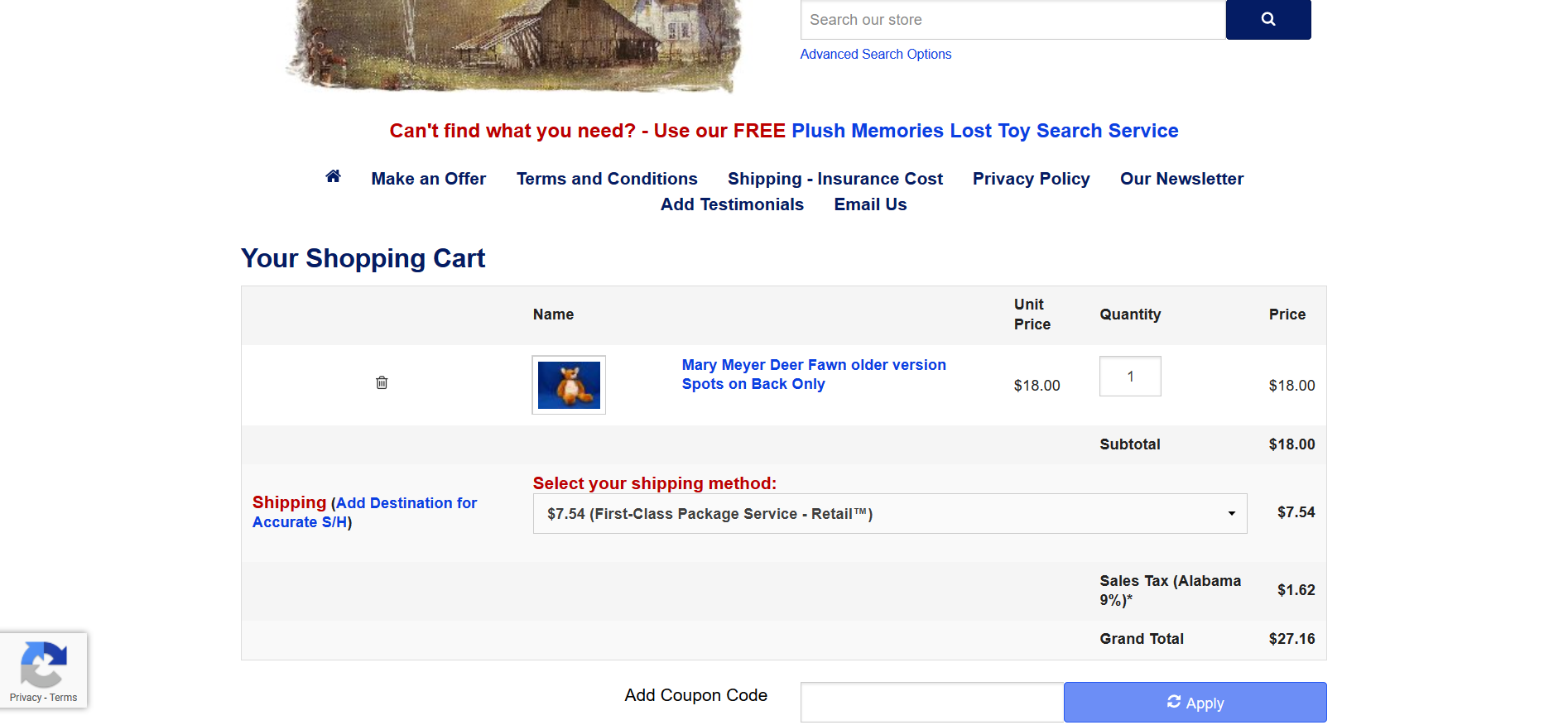
Task: Click the trash icon to remove cart item
Action: tap(381, 382)
